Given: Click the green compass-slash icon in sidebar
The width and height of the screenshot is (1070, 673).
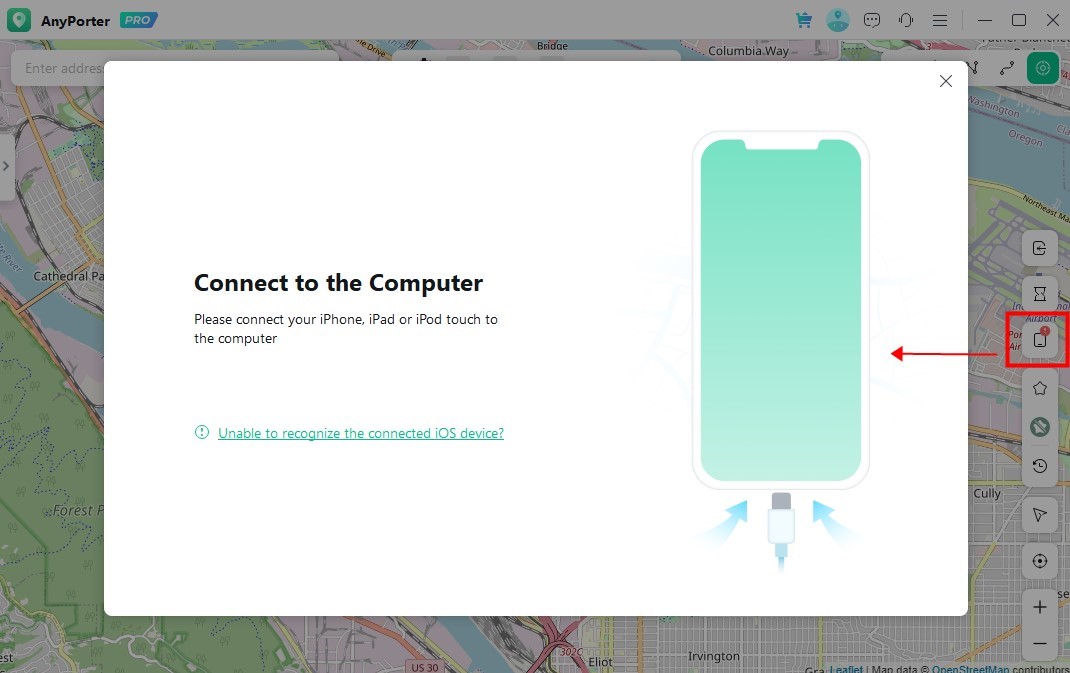Looking at the screenshot, I should [x=1039, y=427].
